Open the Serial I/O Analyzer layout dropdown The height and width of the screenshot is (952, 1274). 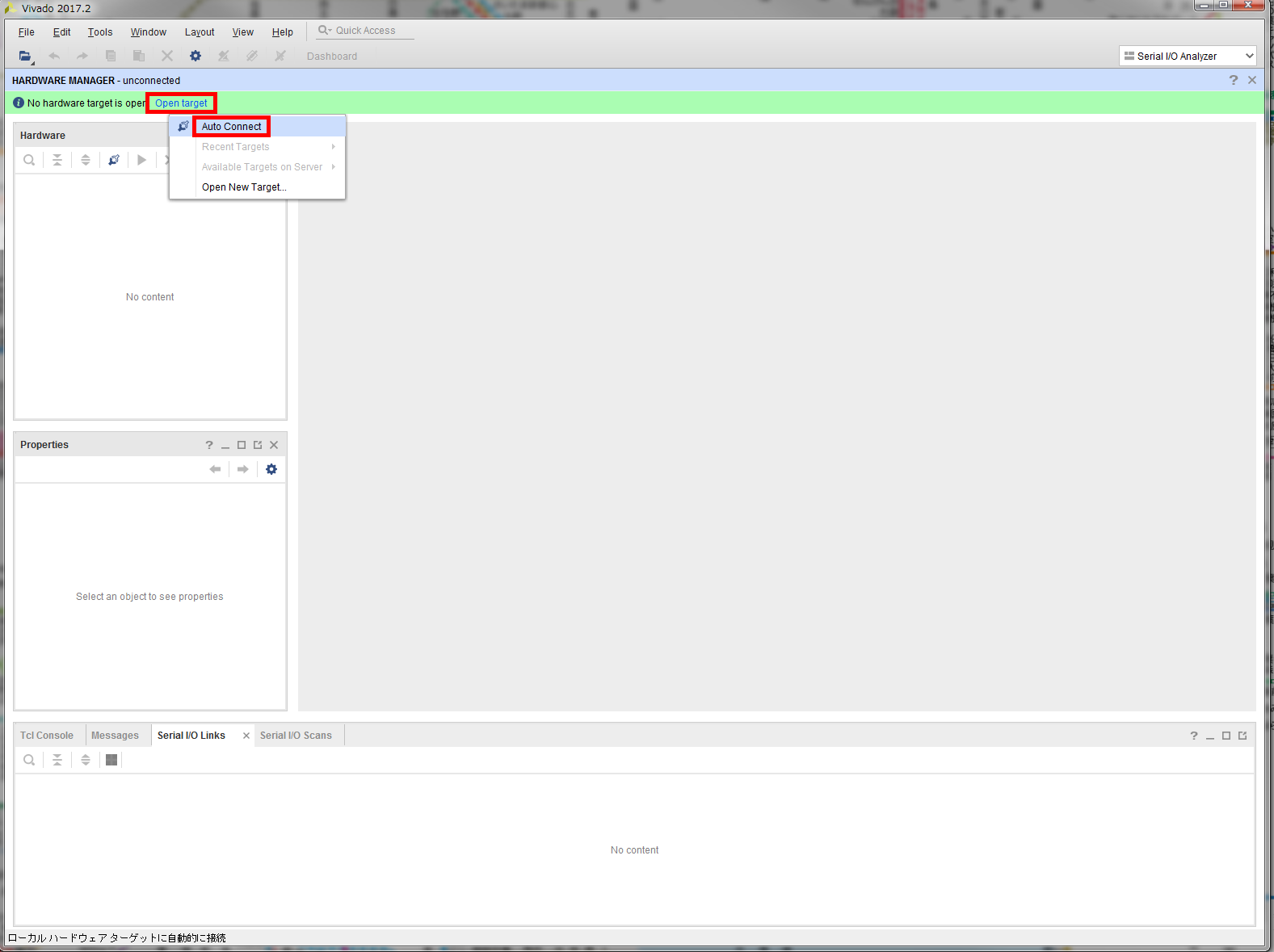coord(1188,56)
